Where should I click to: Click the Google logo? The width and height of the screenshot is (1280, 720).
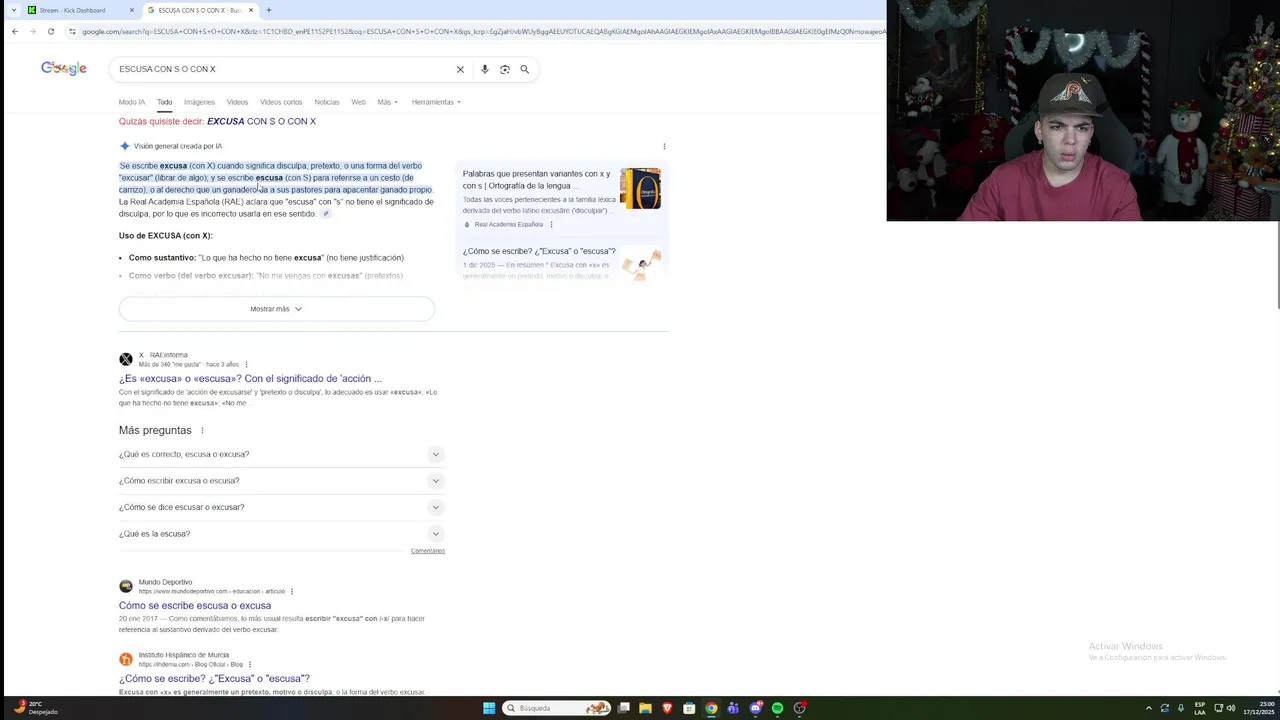pyautogui.click(x=64, y=68)
